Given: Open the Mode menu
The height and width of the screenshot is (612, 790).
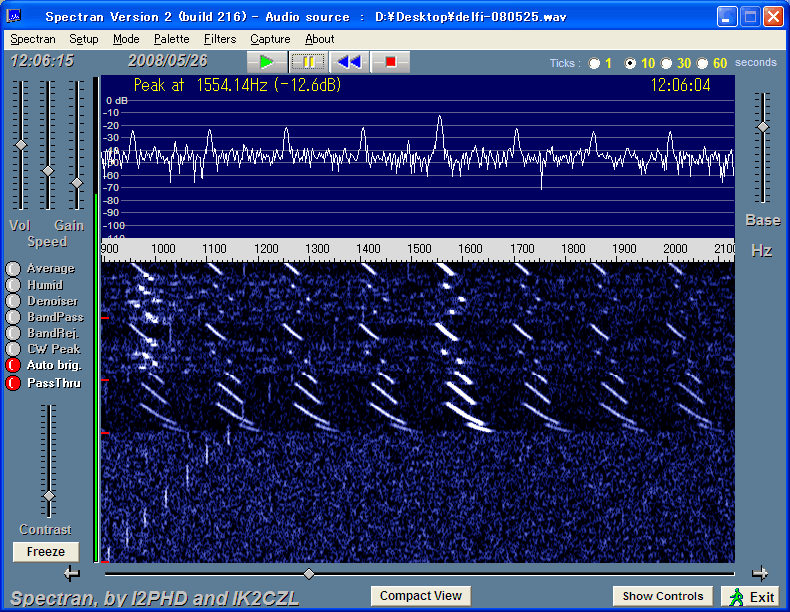Looking at the screenshot, I should (x=126, y=39).
